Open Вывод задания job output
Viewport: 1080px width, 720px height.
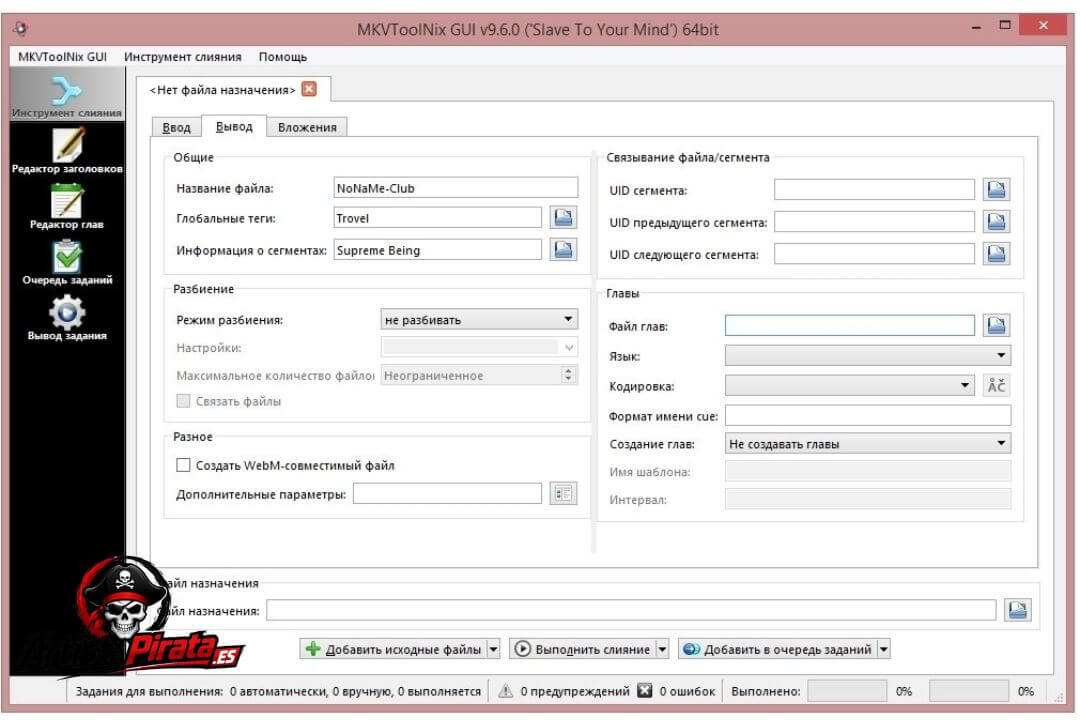pyautogui.click(x=67, y=318)
